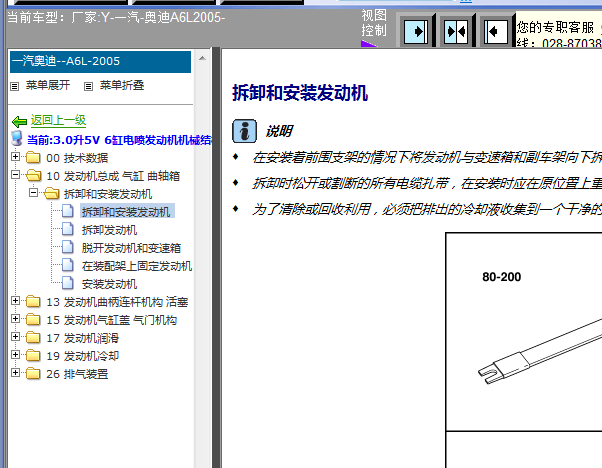Click the blue info 说明 icon
This screenshot has width=602, height=468.
click(244, 131)
